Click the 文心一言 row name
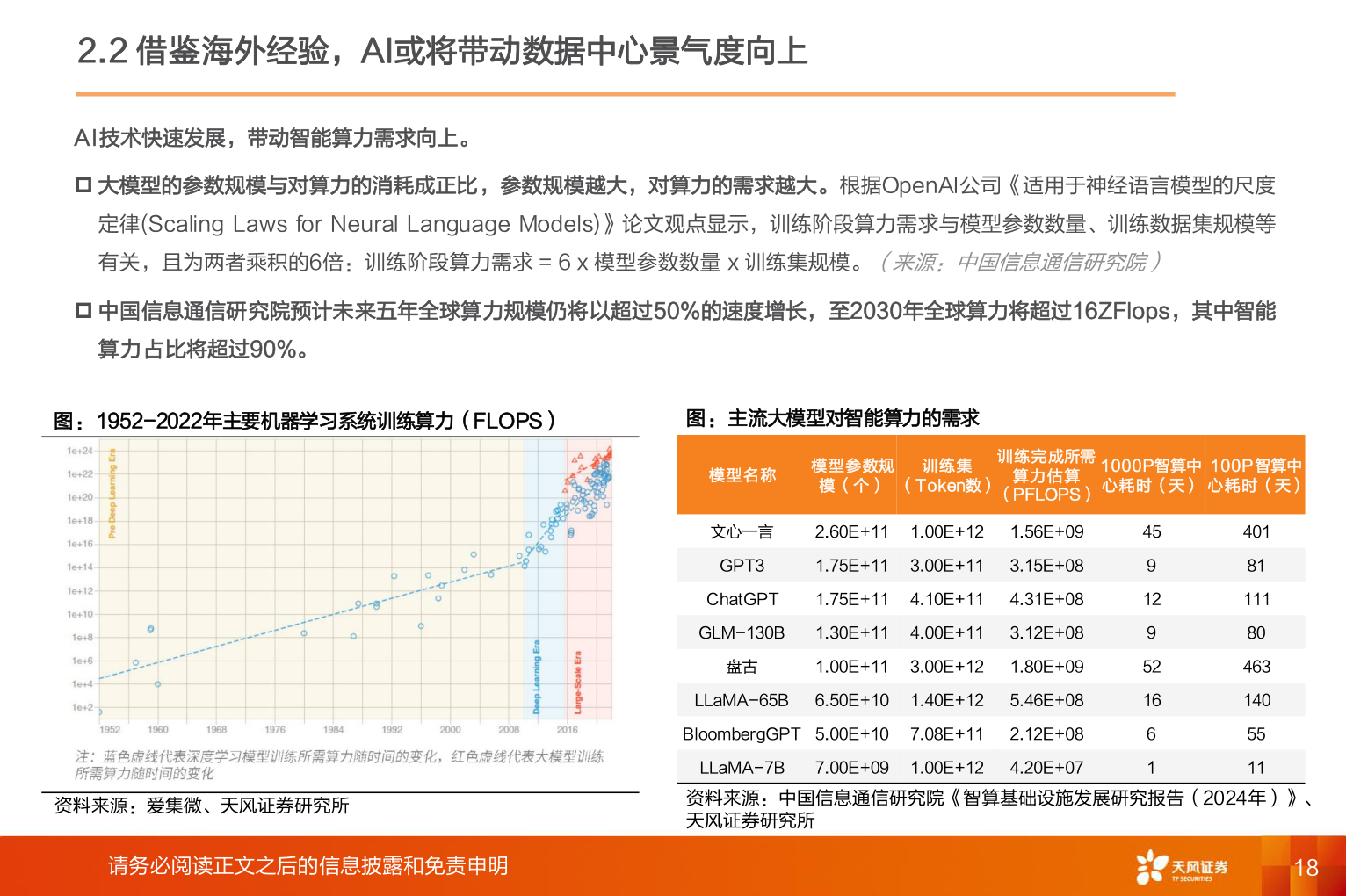The height and width of the screenshot is (896, 1346). click(742, 532)
